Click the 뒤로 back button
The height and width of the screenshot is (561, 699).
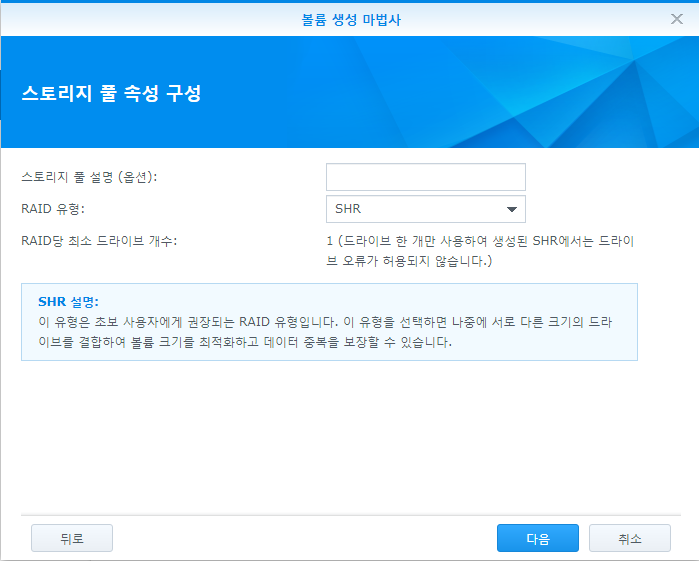[x=72, y=538]
